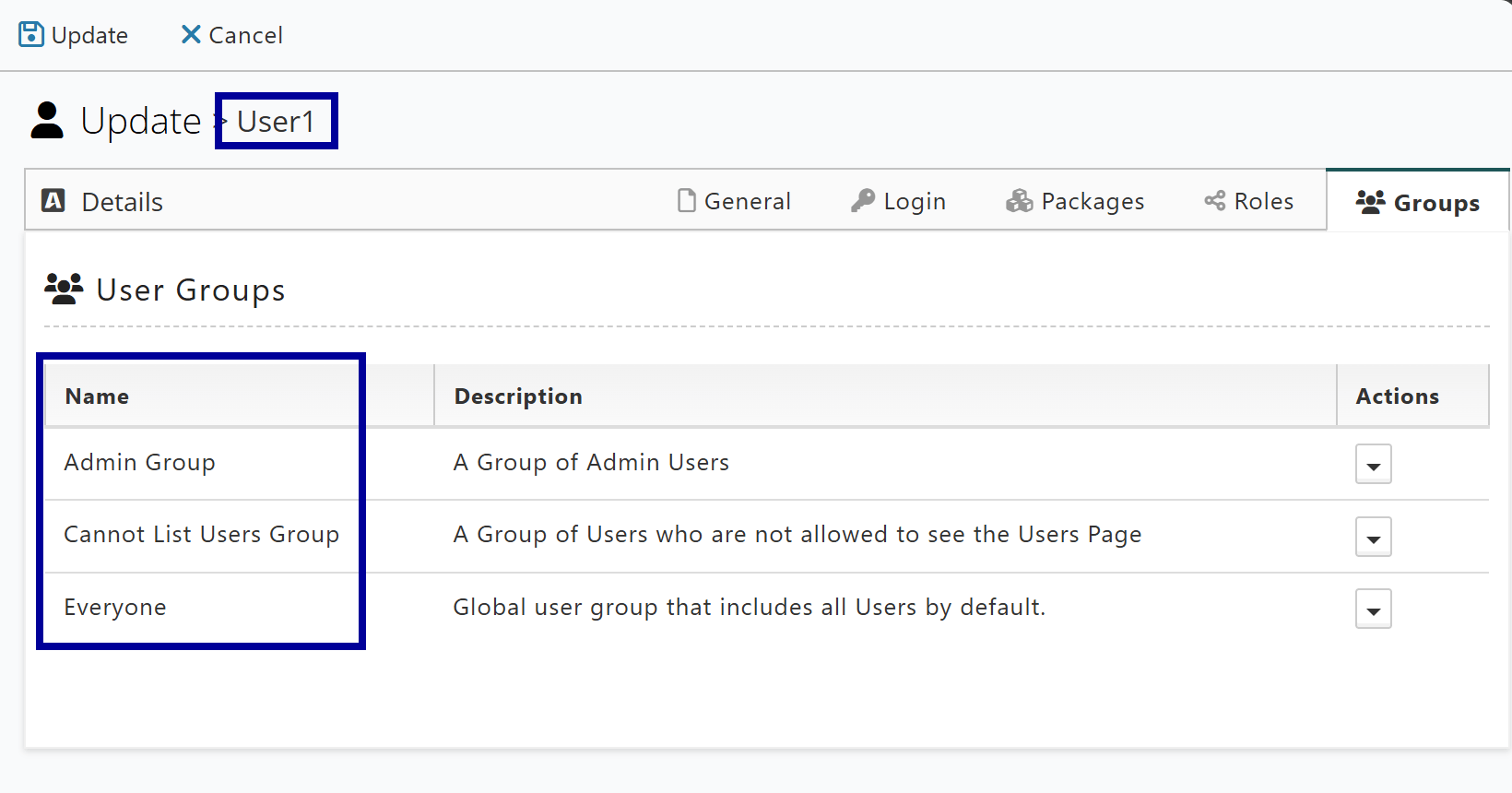1512x793 pixels.
Task: Click the Details label
Action: 123,202
